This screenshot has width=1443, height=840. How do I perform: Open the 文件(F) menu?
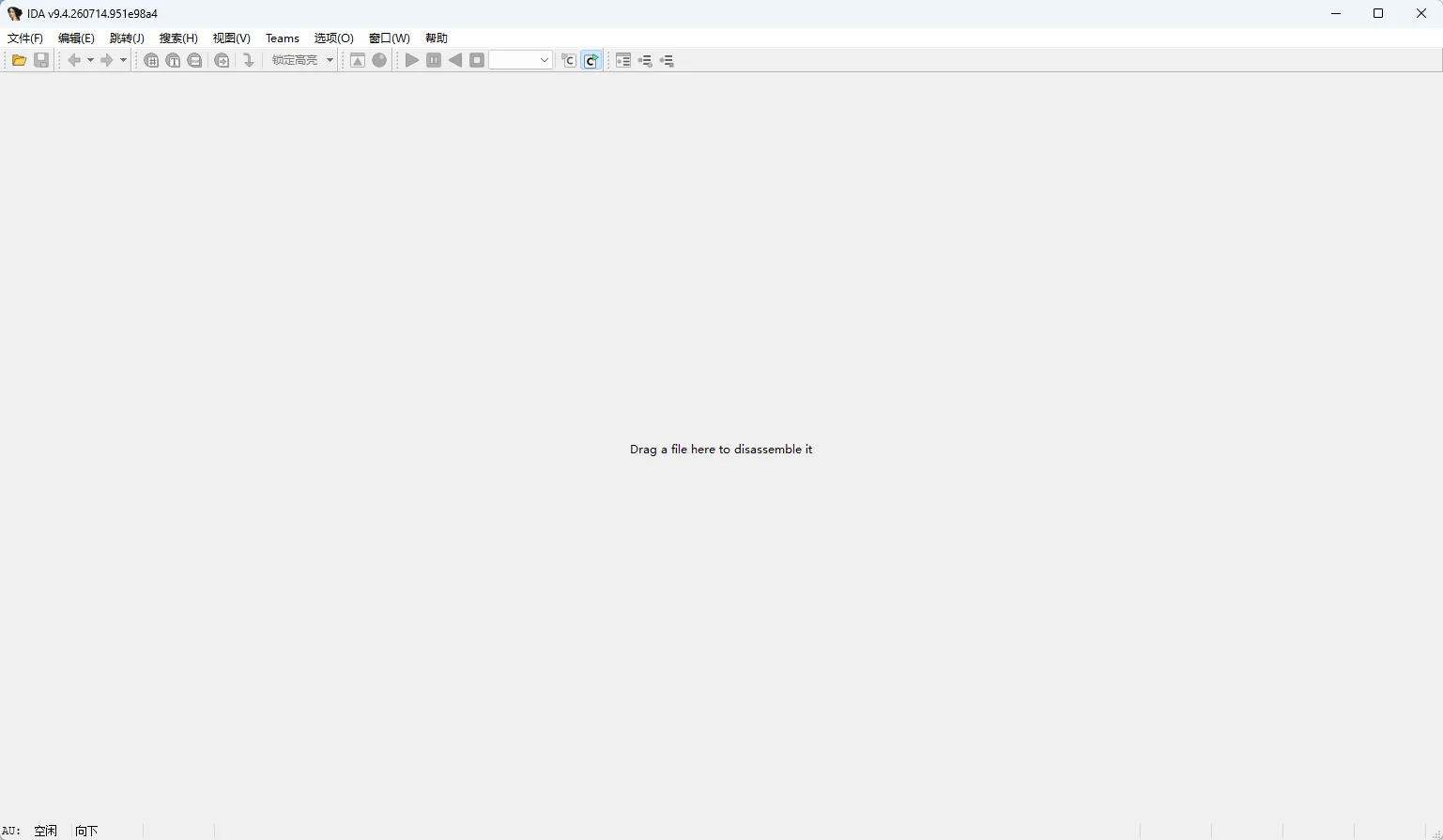coord(25,38)
